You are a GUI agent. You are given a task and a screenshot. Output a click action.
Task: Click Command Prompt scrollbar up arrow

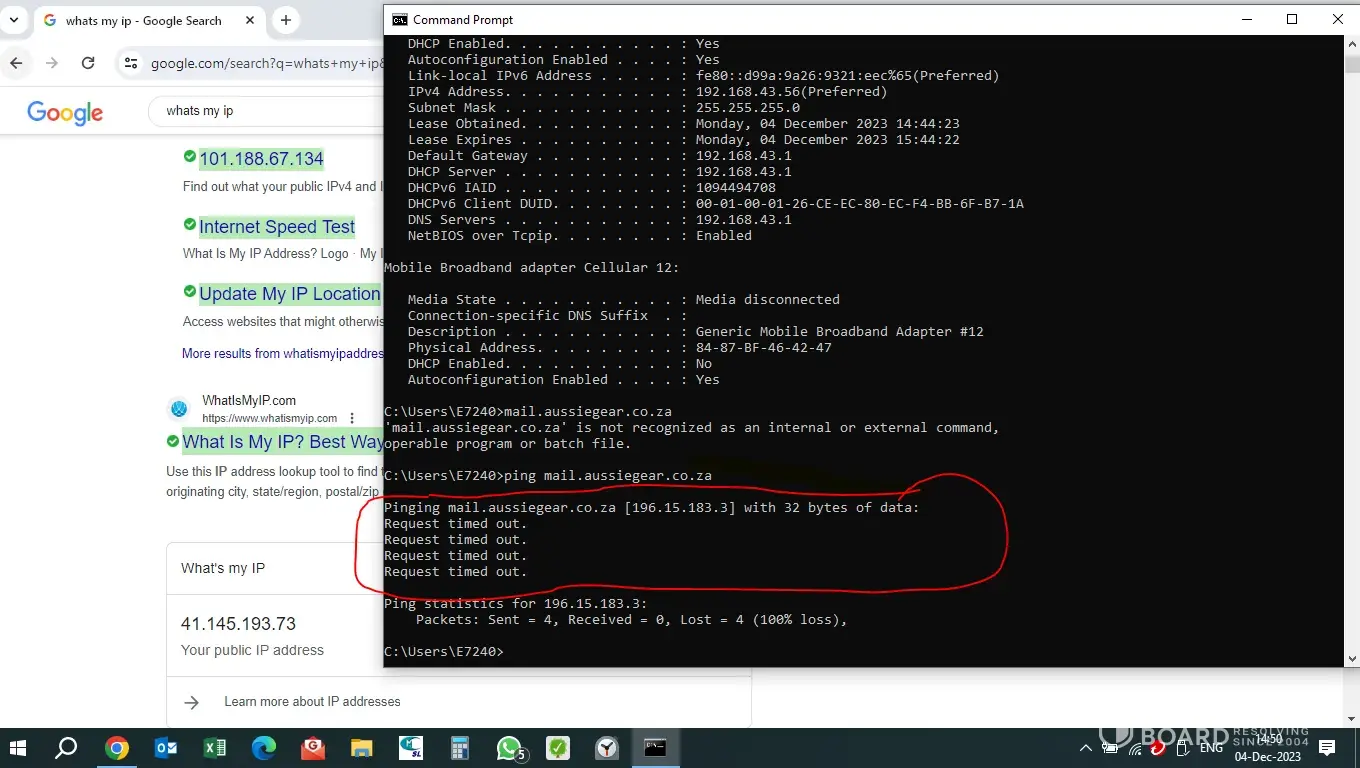(1352, 45)
